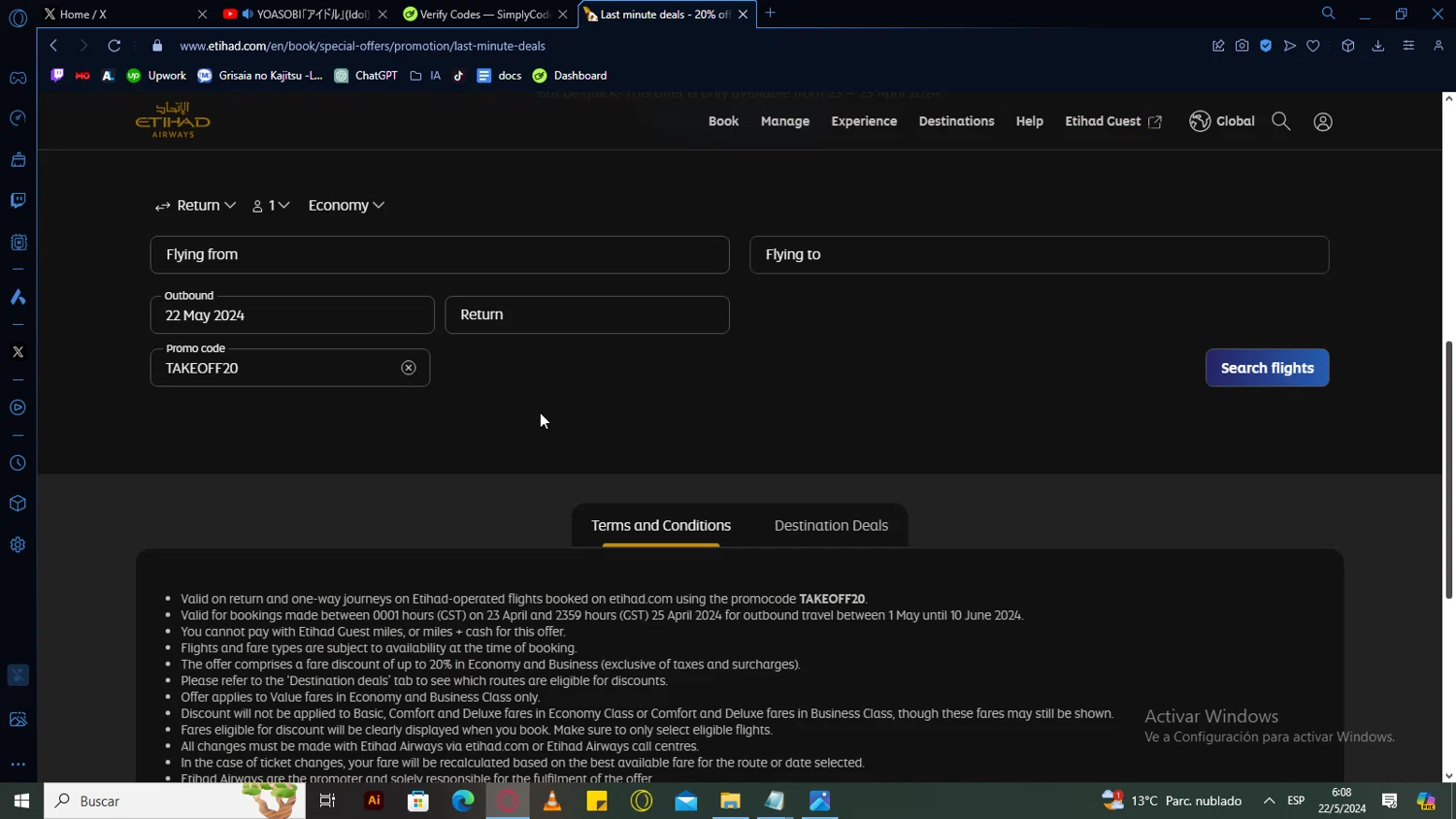The width and height of the screenshot is (1456, 819).
Task: Open the Destinations menu
Action: point(956,121)
